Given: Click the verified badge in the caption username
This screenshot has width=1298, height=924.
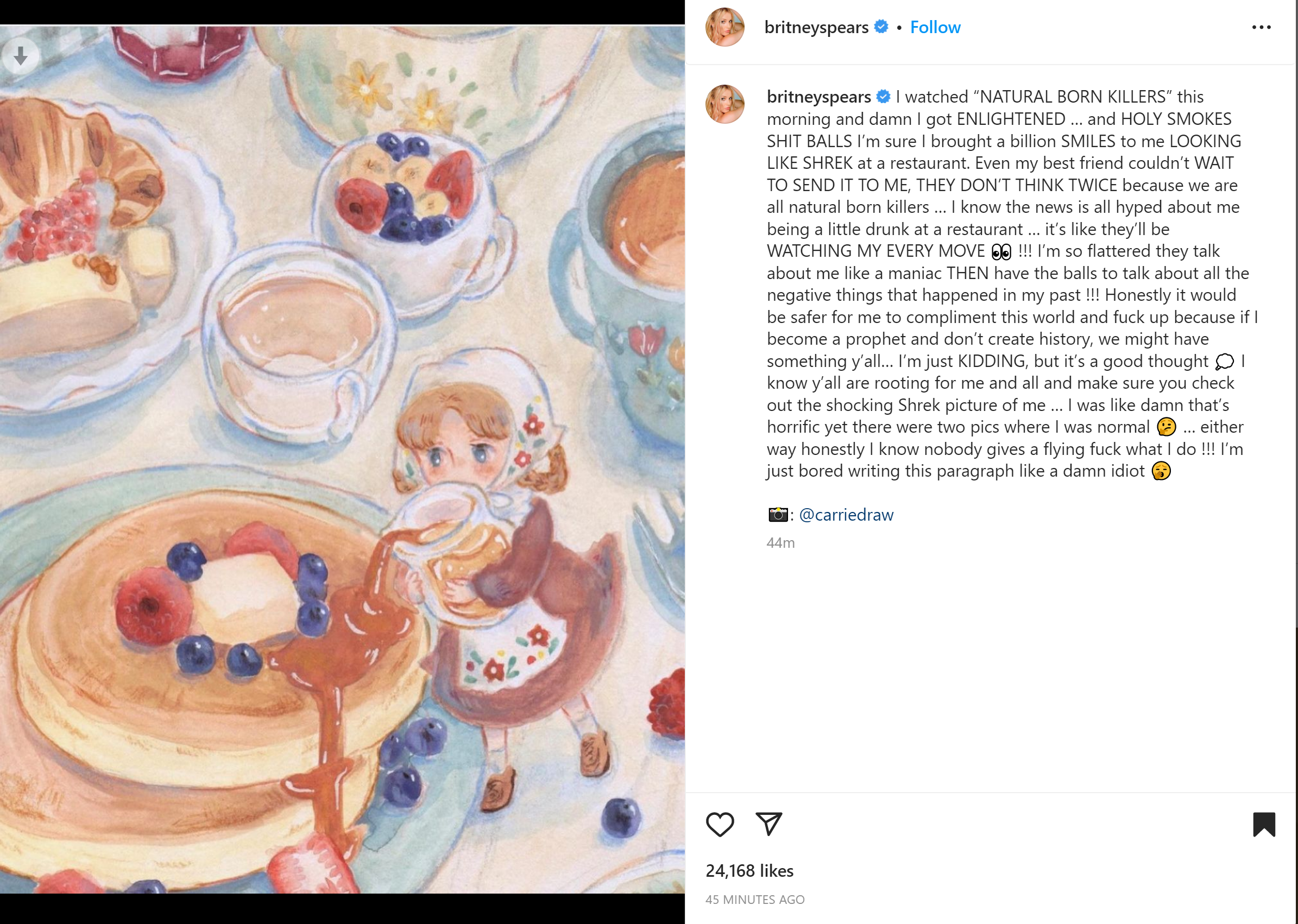Looking at the screenshot, I should (883, 97).
